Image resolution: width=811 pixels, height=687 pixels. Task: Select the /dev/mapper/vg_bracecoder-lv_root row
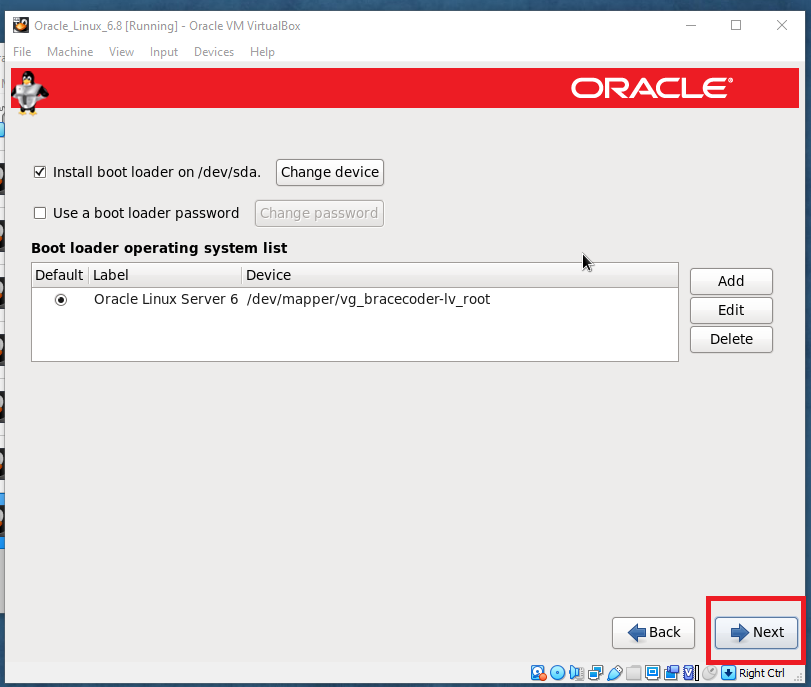pos(368,299)
